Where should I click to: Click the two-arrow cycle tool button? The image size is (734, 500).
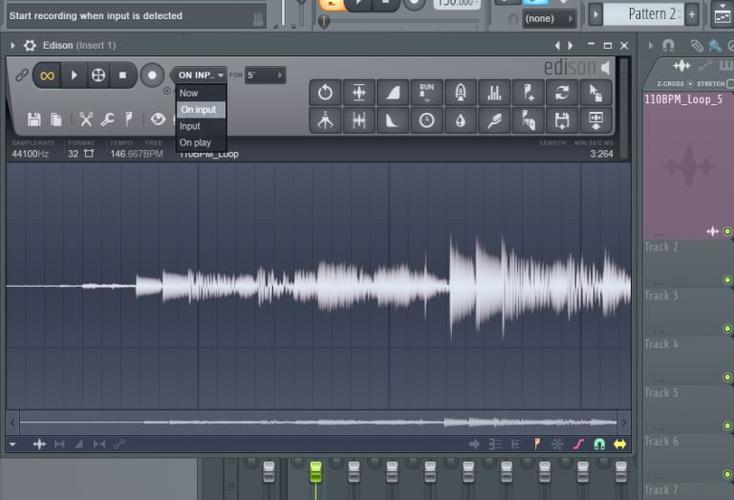coord(562,93)
